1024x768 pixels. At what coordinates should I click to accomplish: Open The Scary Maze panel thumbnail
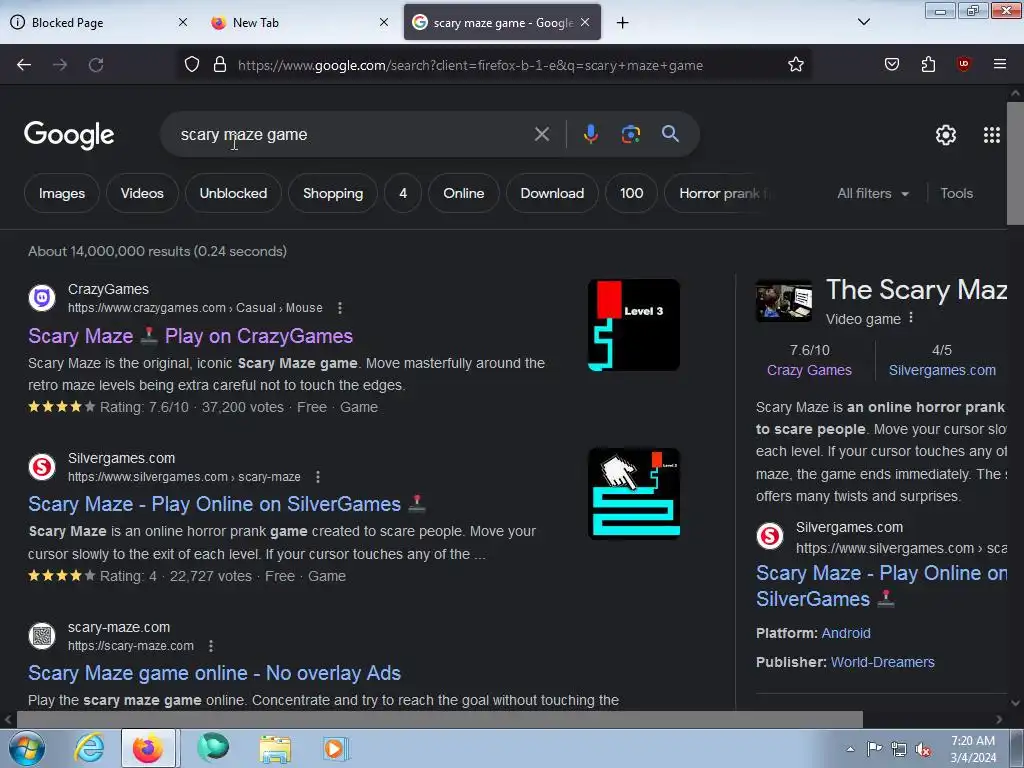pyautogui.click(x=784, y=301)
